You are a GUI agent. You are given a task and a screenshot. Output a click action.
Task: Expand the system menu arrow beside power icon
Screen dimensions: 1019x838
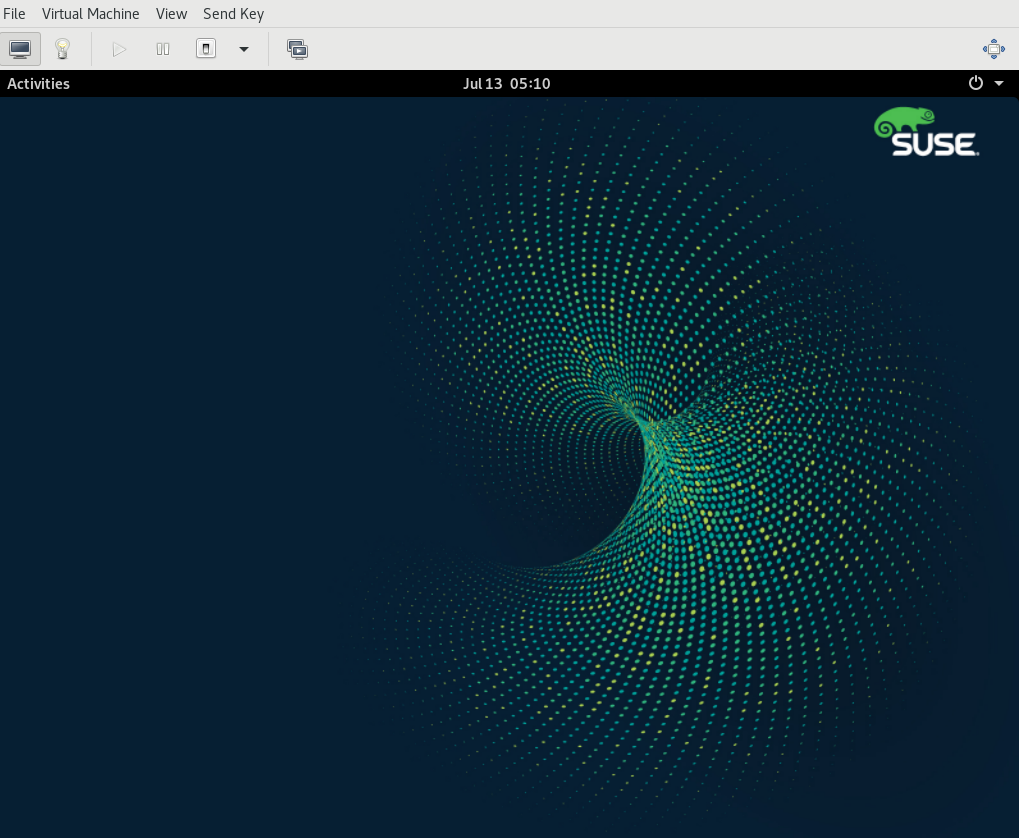998,83
